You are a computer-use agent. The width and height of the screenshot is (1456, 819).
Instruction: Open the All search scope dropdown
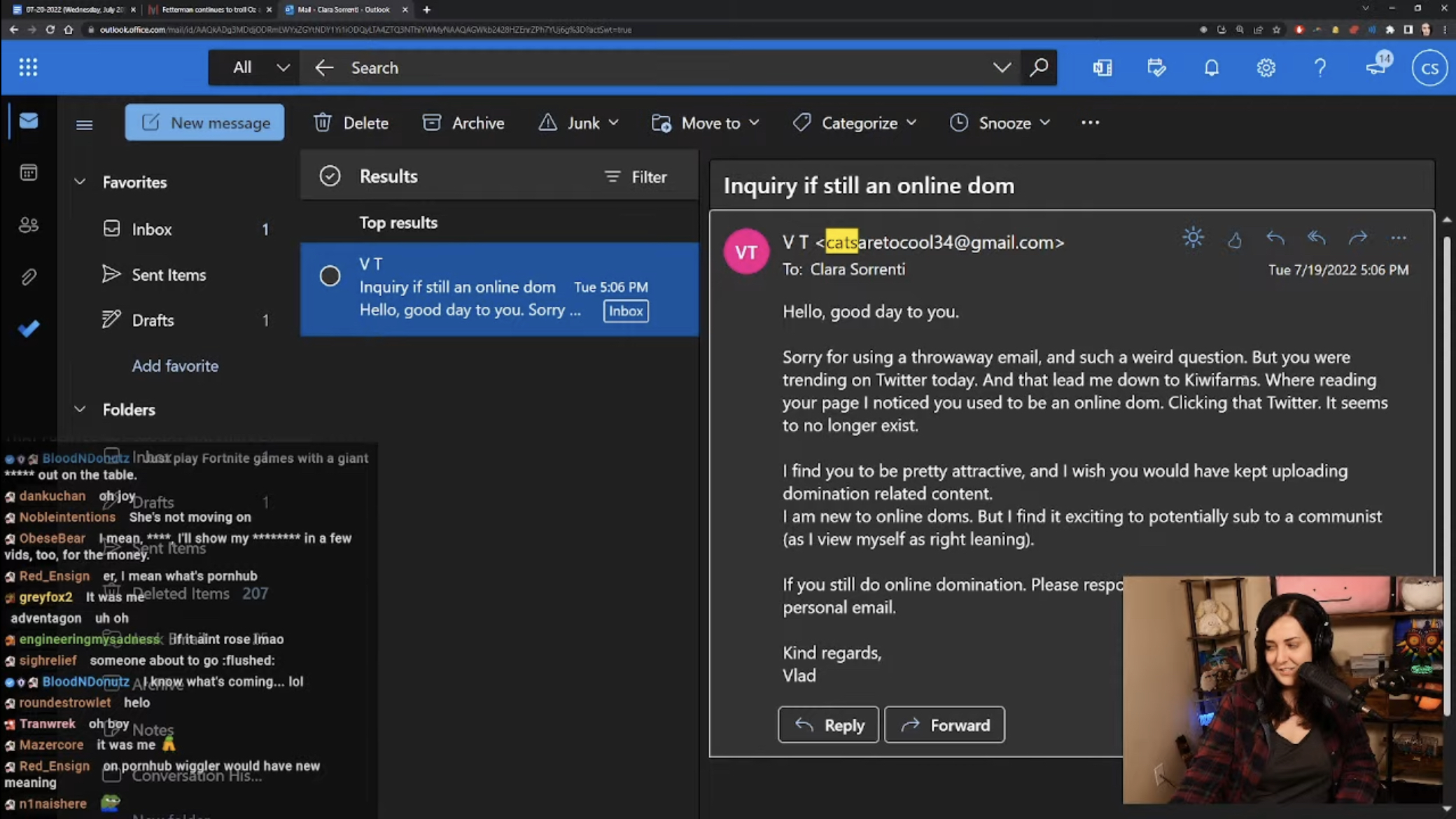tap(253, 67)
